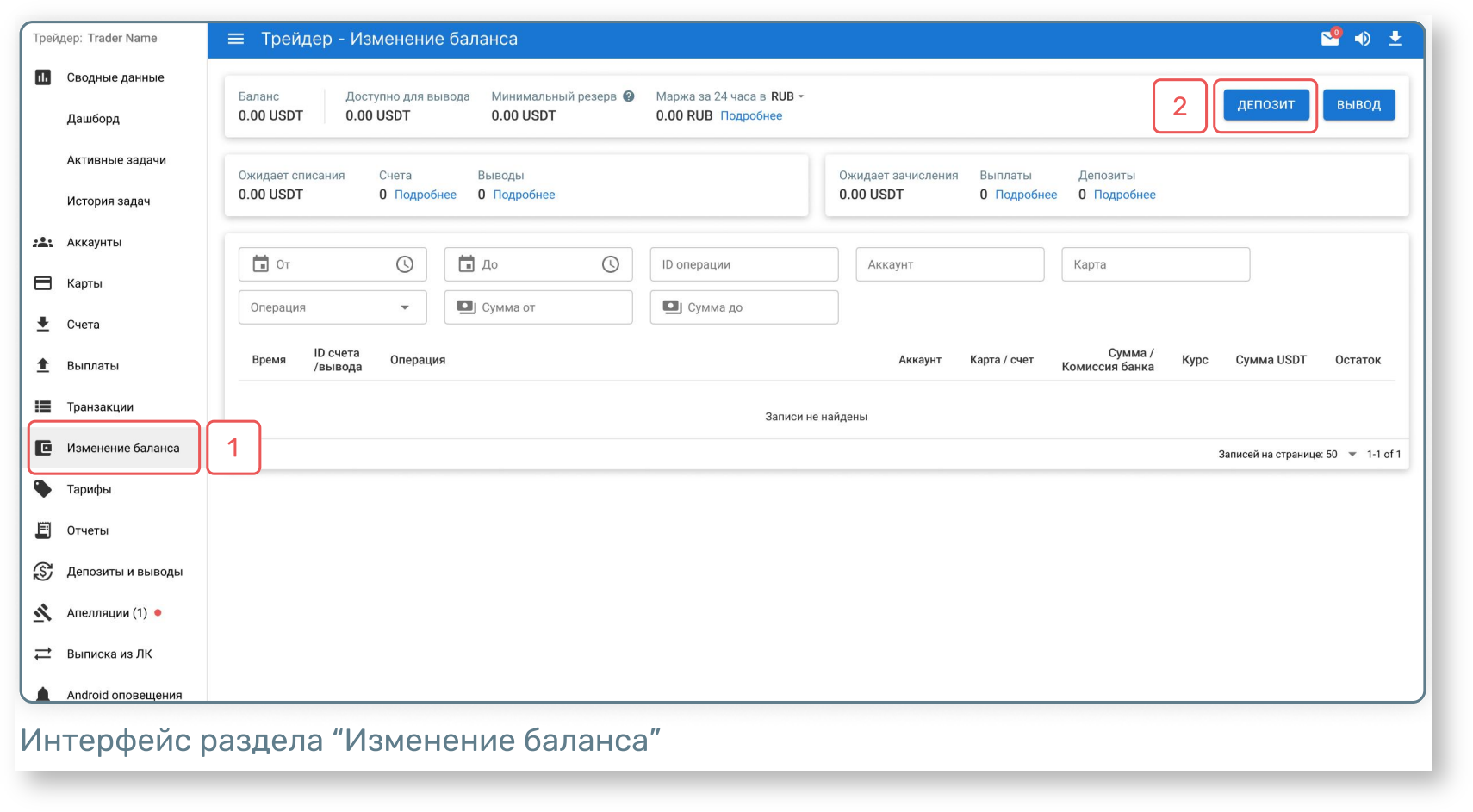Image resolution: width=1473 pixels, height=812 pixels.
Task: Select Карты in sidebar menu
Action: click(x=84, y=283)
